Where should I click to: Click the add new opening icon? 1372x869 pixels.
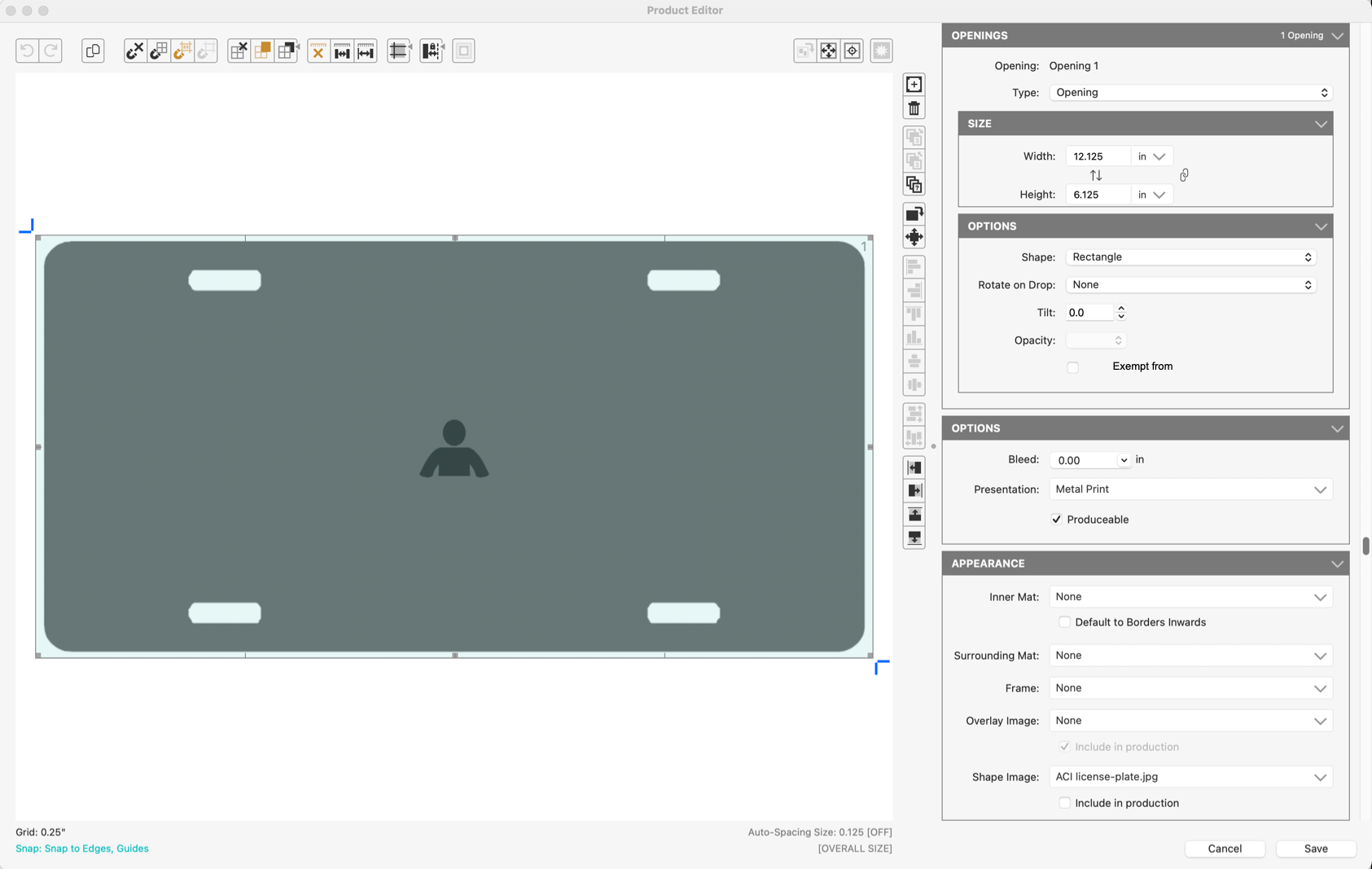914,85
